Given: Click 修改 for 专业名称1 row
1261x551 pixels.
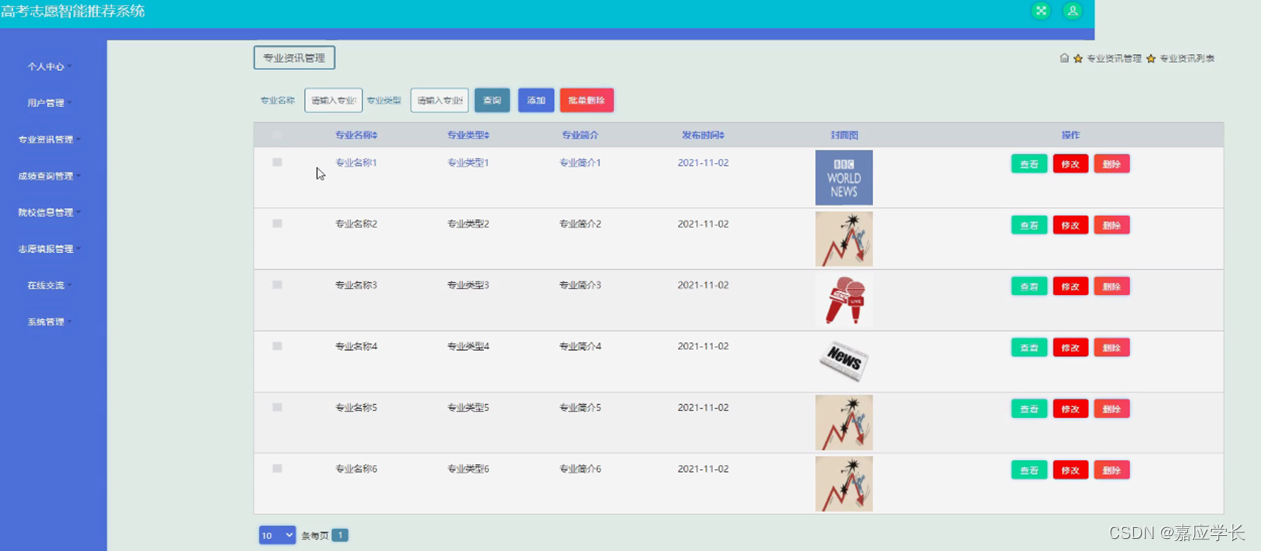Looking at the screenshot, I should pos(1070,164).
